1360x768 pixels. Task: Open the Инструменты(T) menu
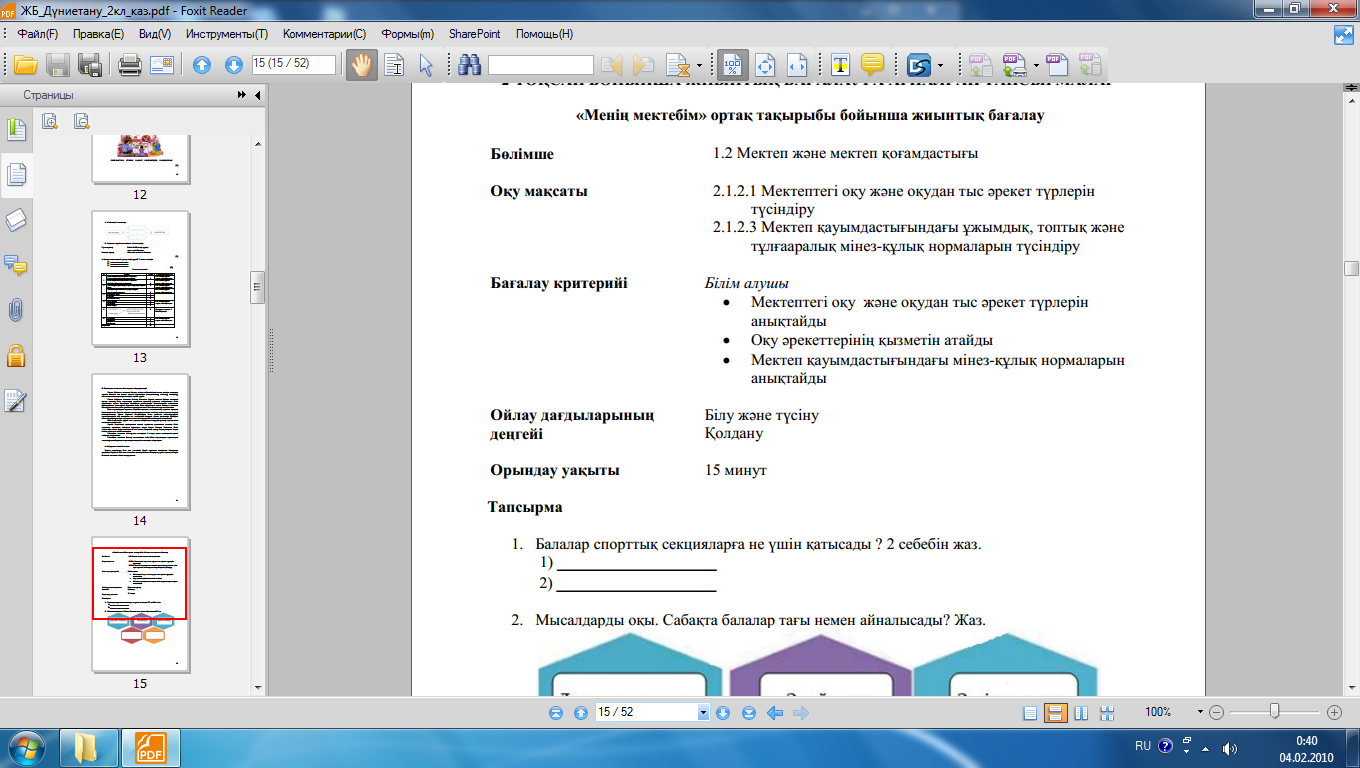226,34
